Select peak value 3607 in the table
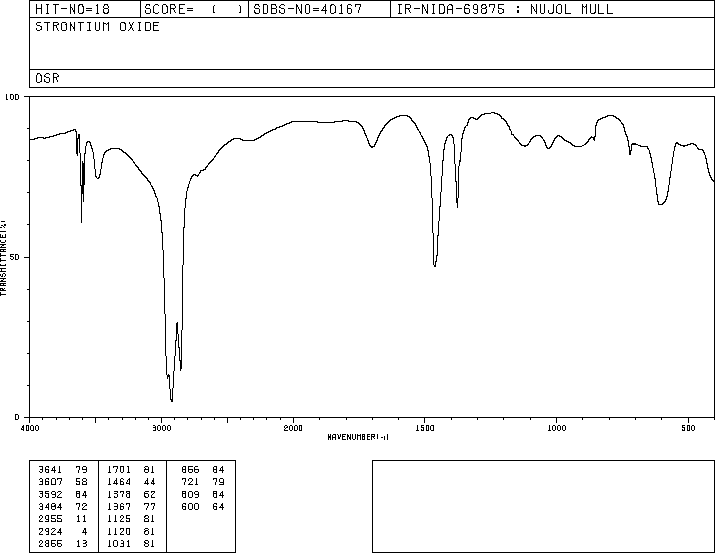 tap(50, 482)
